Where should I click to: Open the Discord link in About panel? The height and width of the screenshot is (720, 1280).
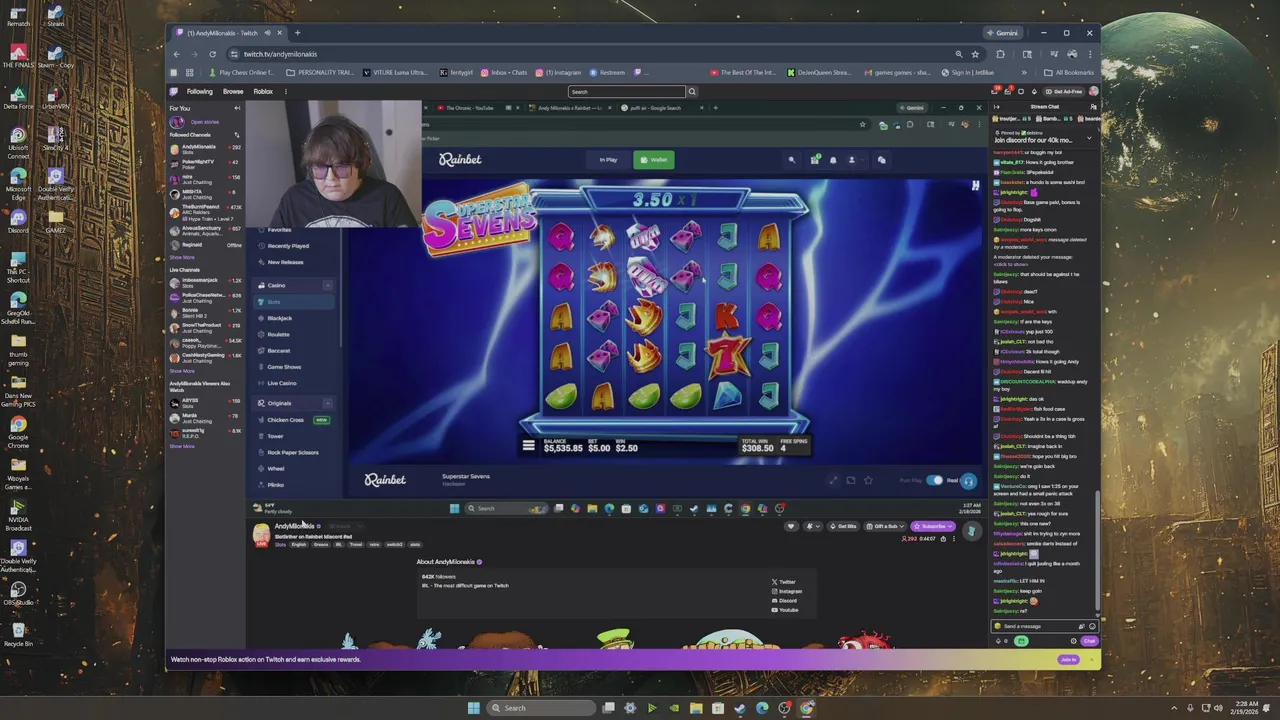pyautogui.click(x=784, y=601)
